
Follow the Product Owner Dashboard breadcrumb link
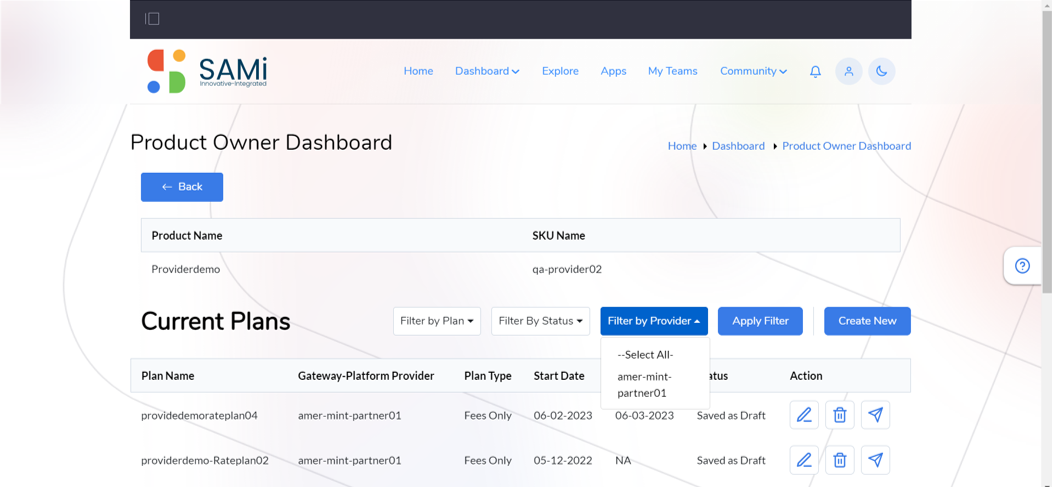click(847, 146)
